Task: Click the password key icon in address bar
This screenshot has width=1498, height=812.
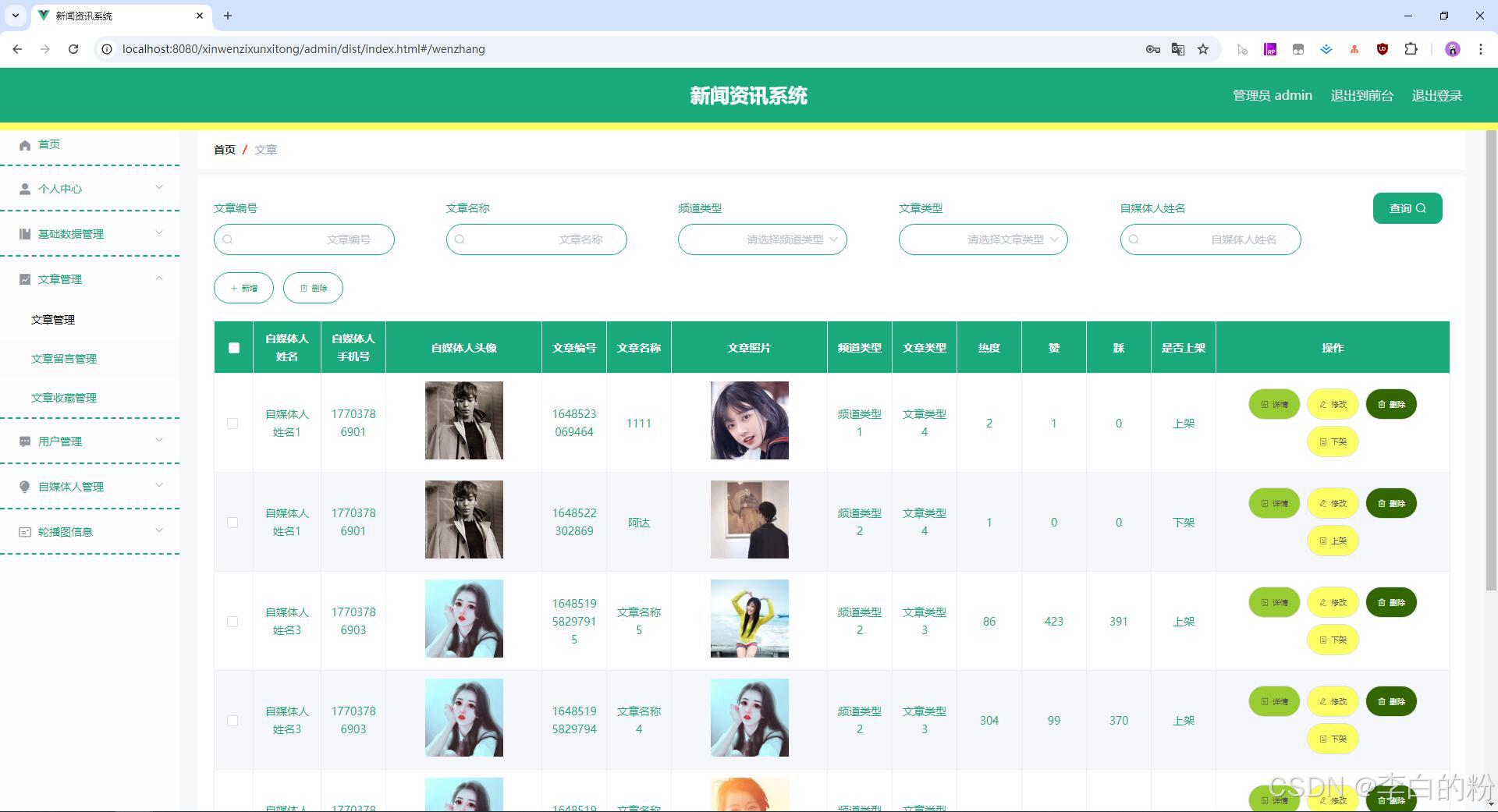Action: point(1152,49)
